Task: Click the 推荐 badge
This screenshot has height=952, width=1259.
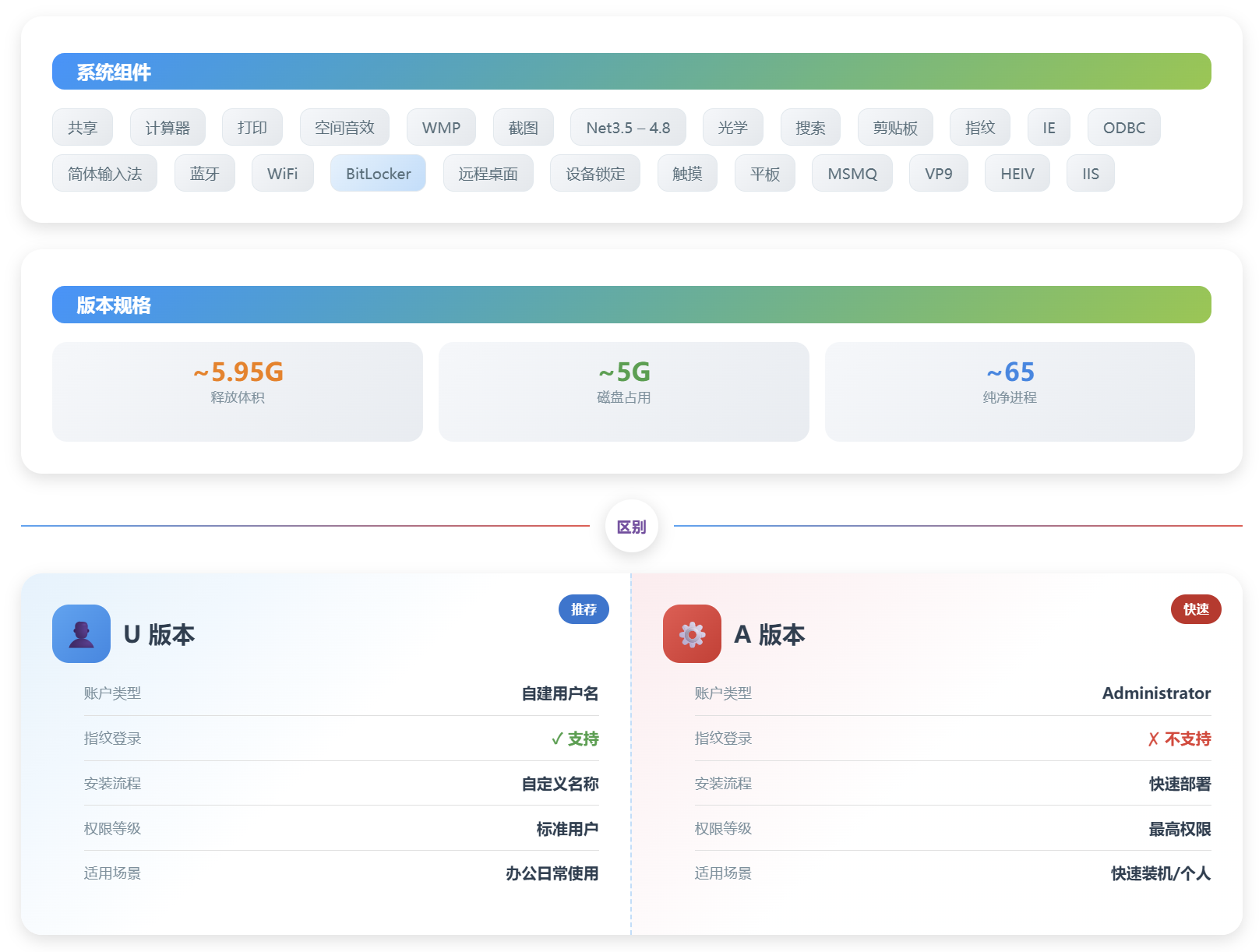Action: click(x=584, y=609)
